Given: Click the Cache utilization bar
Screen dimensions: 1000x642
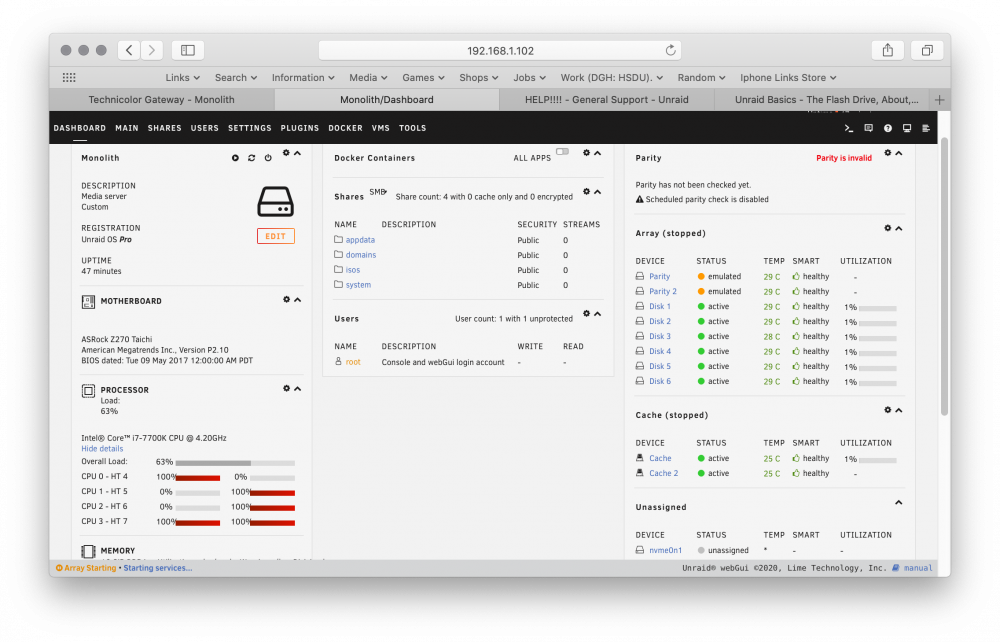Looking at the screenshot, I should (x=878, y=460).
